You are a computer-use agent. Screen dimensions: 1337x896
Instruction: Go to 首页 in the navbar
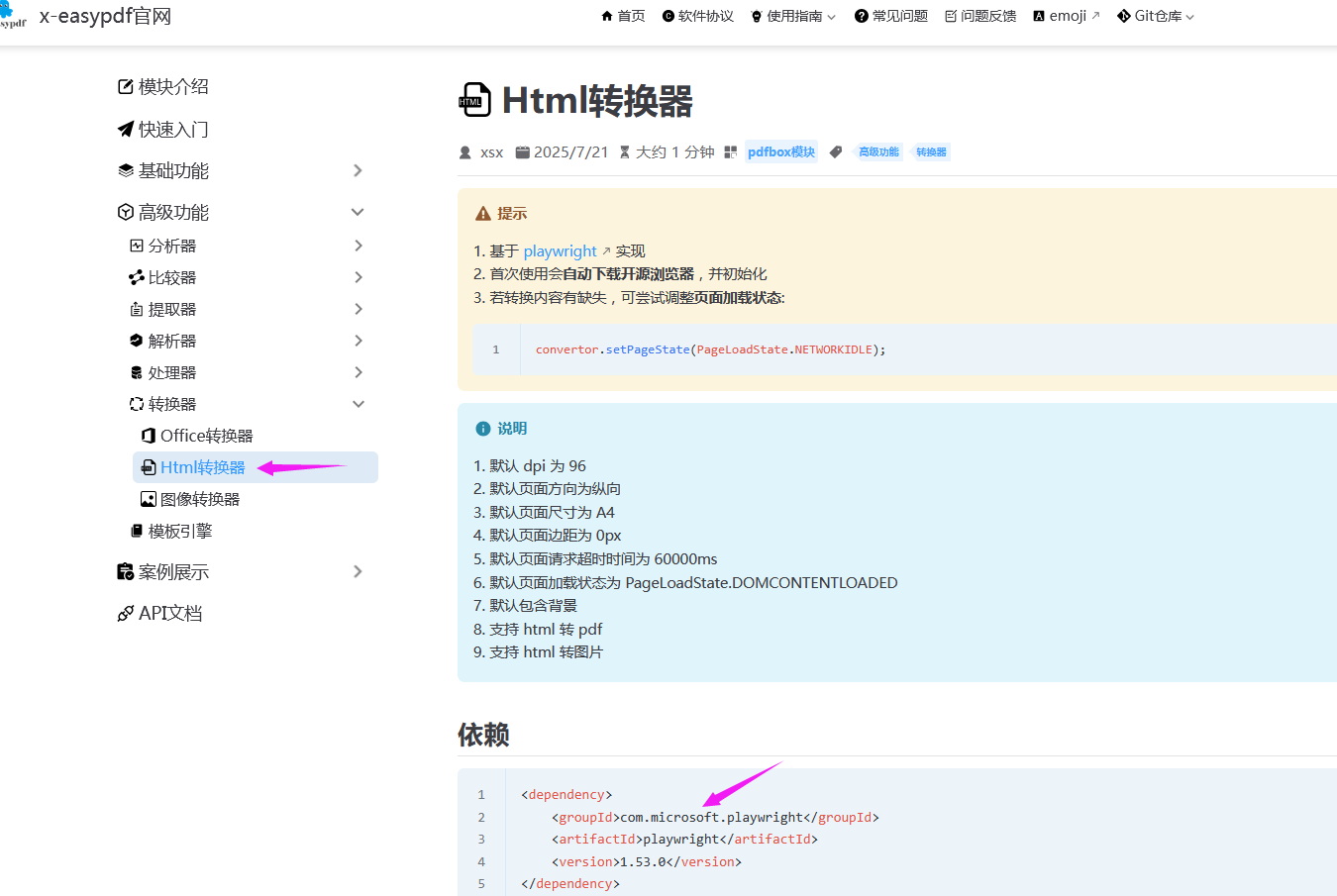(x=623, y=16)
